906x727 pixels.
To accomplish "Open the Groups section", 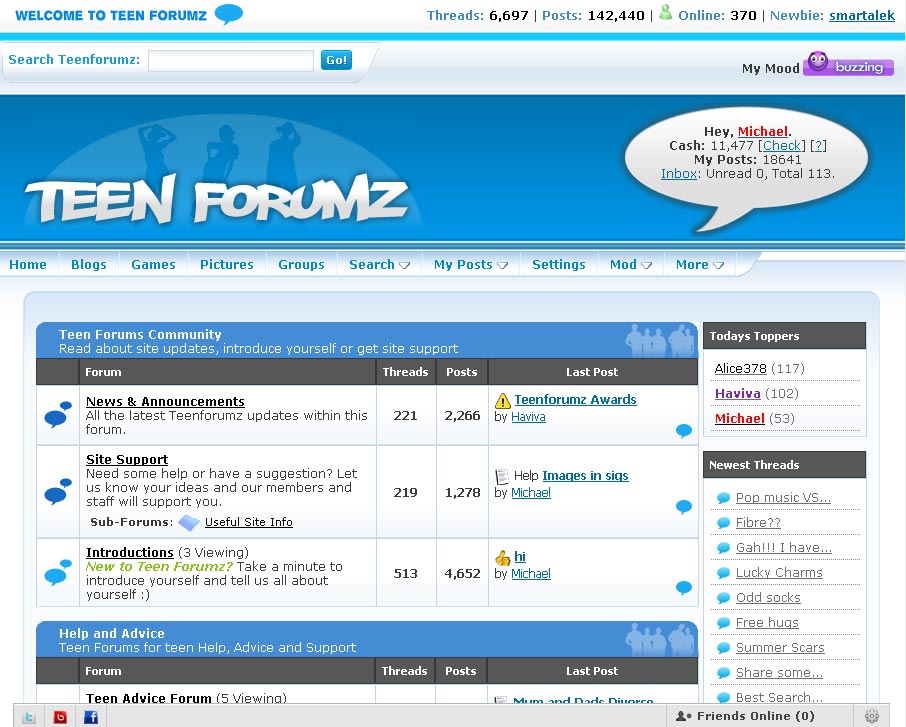I will (301, 265).
